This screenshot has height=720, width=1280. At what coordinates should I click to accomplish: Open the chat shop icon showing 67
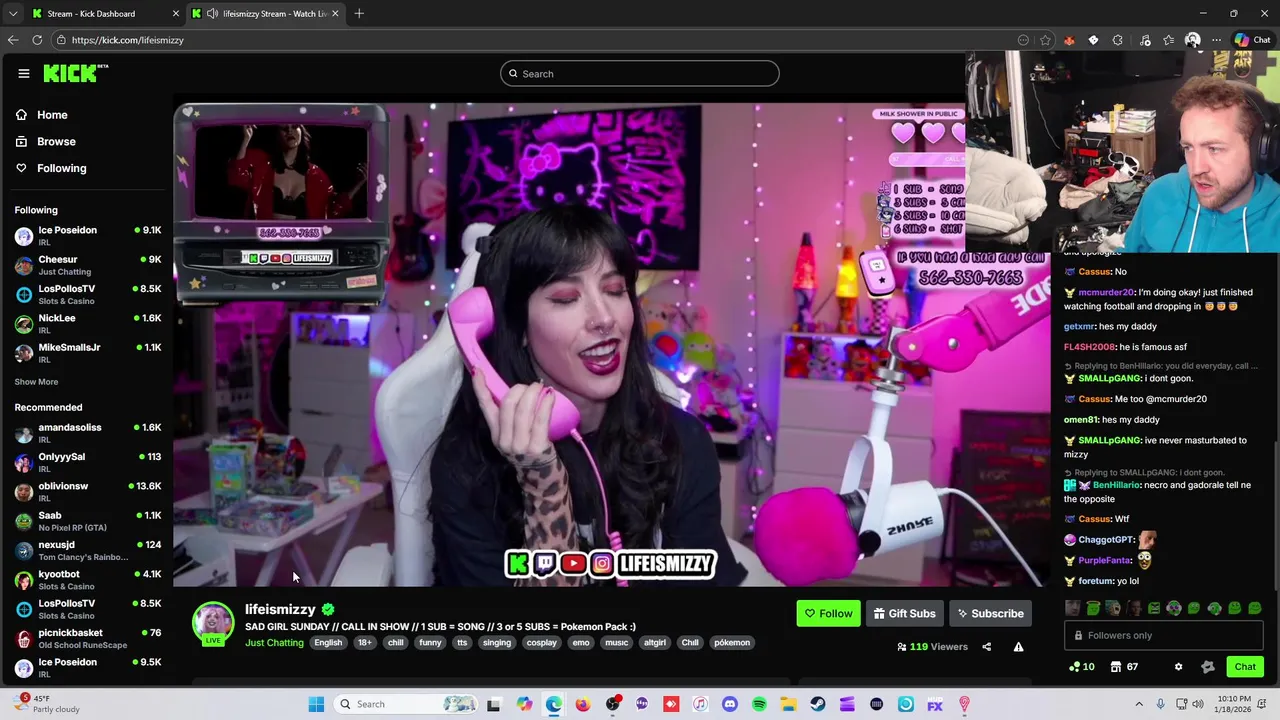point(1125,667)
